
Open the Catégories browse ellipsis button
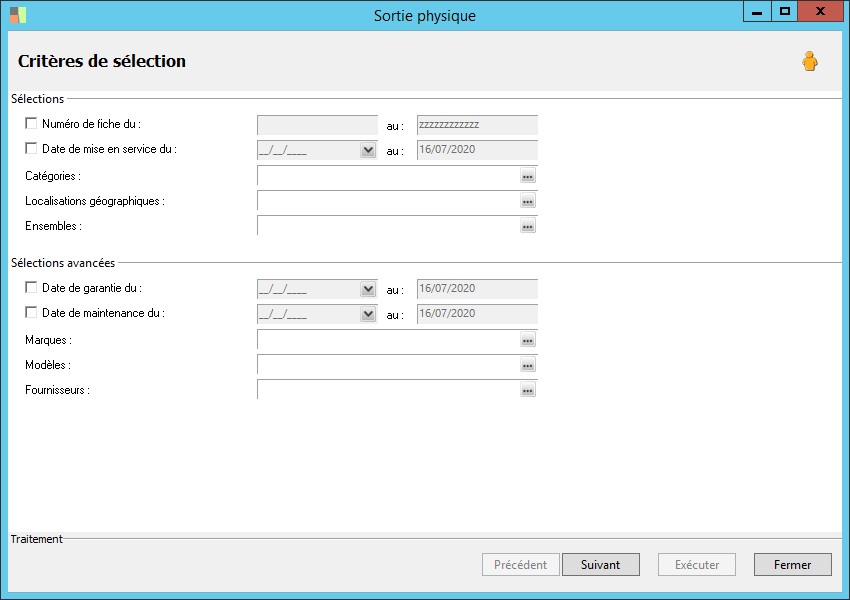click(x=527, y=176)
